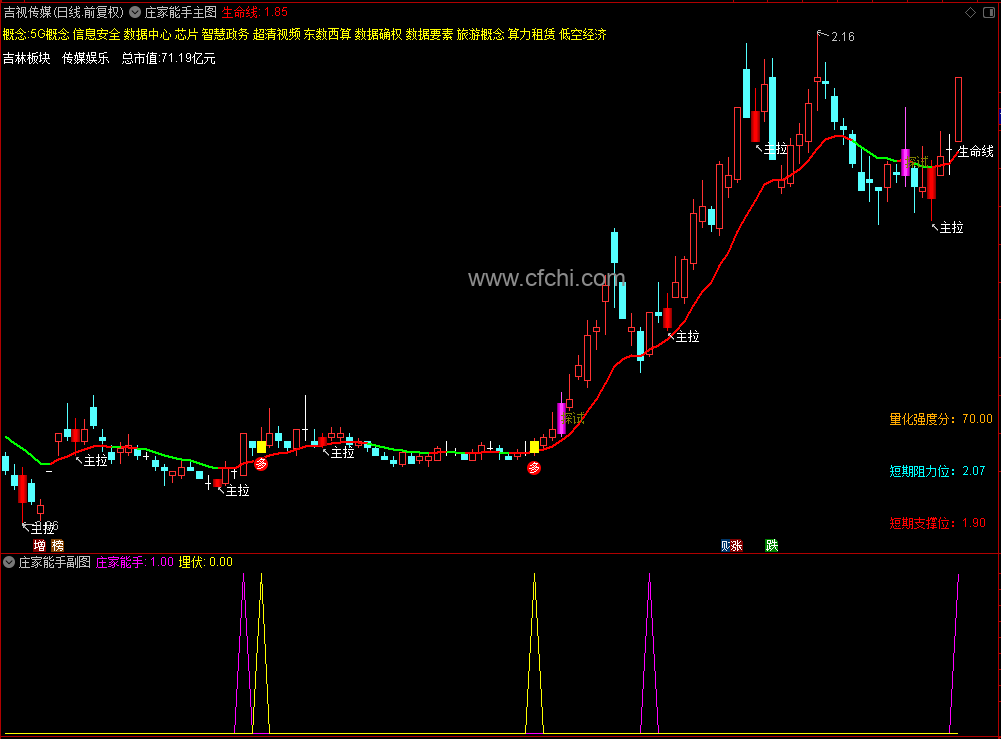This screenshot has height=739, width=1001.
Task: Click the 总市值:71.19亿元 market cap text
Action: point(169,59)
